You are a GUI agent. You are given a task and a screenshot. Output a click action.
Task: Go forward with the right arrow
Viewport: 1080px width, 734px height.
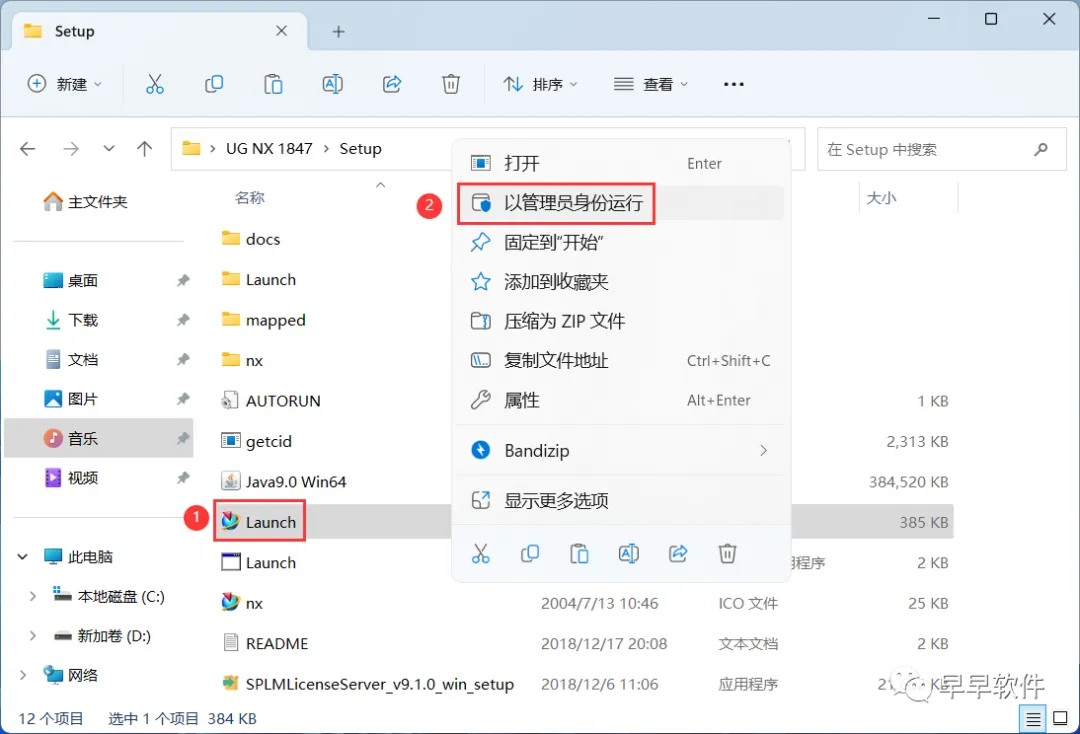tap(71, 149)
